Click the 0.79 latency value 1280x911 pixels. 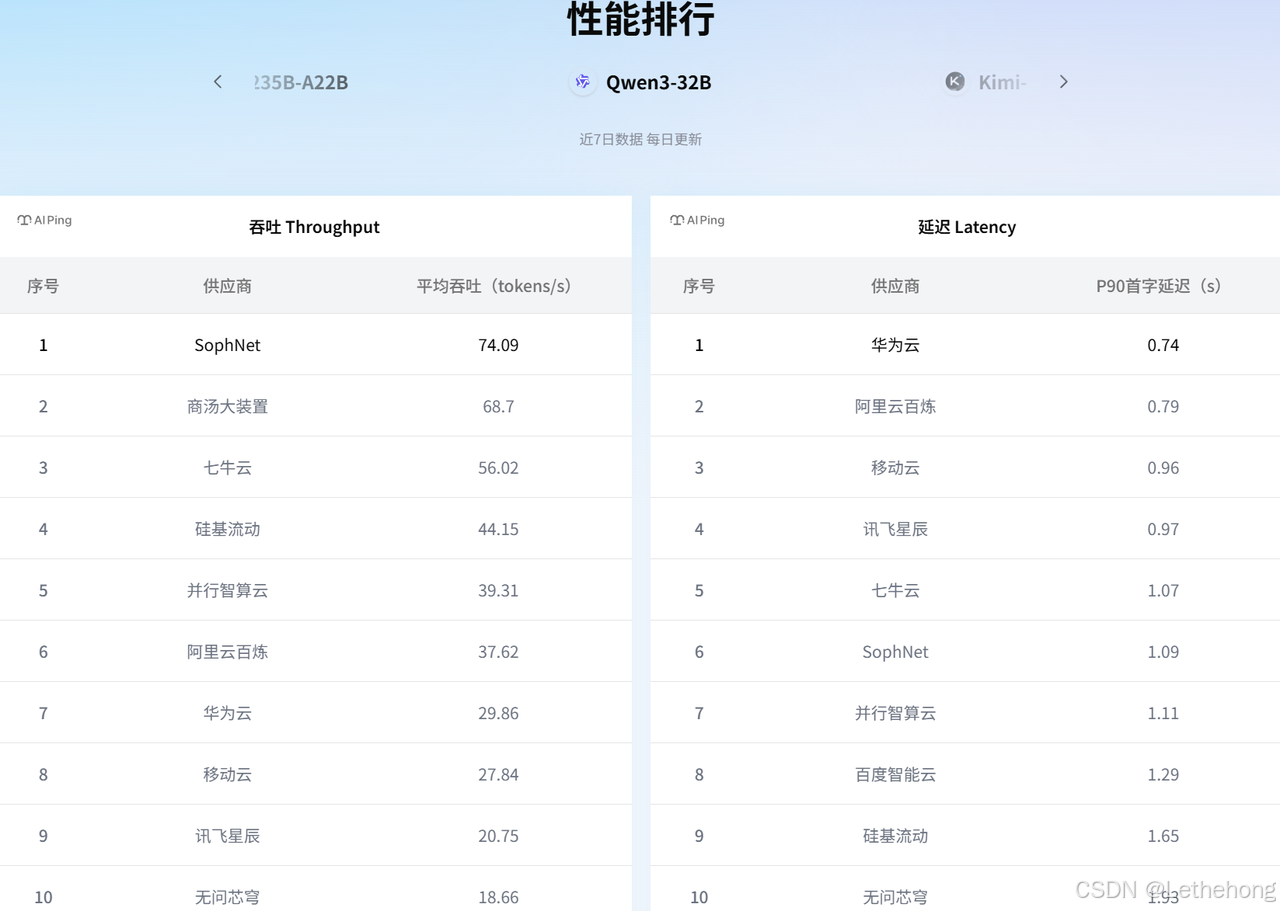click(x=1163, y=406)
